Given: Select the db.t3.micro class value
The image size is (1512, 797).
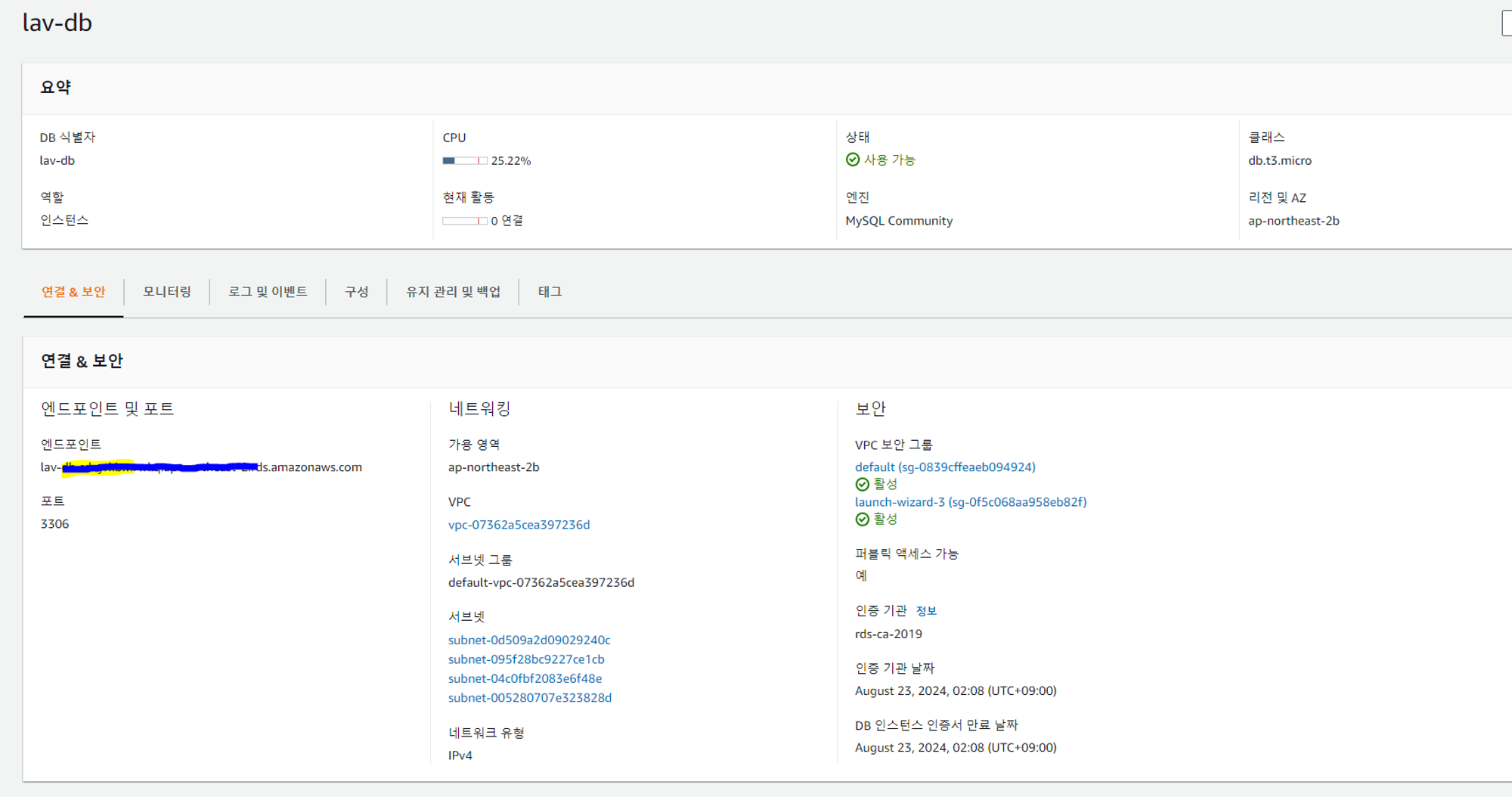Looking at the screenshot, I should 1280,160.
